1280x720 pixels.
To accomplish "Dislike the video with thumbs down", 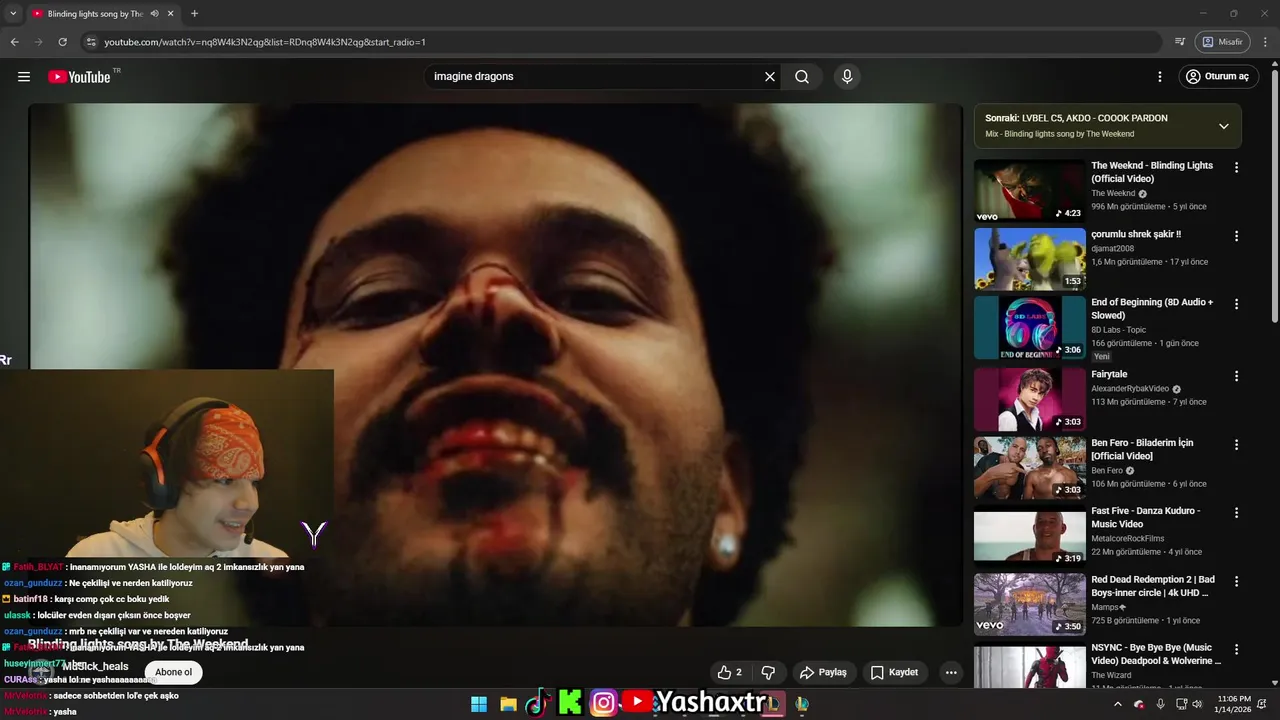I will [x=768, y=673].
